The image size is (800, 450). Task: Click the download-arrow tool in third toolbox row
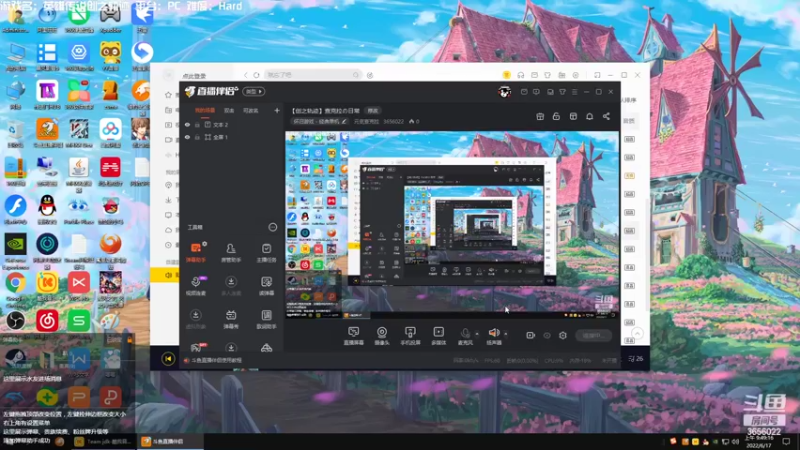[x=196, y=319]
